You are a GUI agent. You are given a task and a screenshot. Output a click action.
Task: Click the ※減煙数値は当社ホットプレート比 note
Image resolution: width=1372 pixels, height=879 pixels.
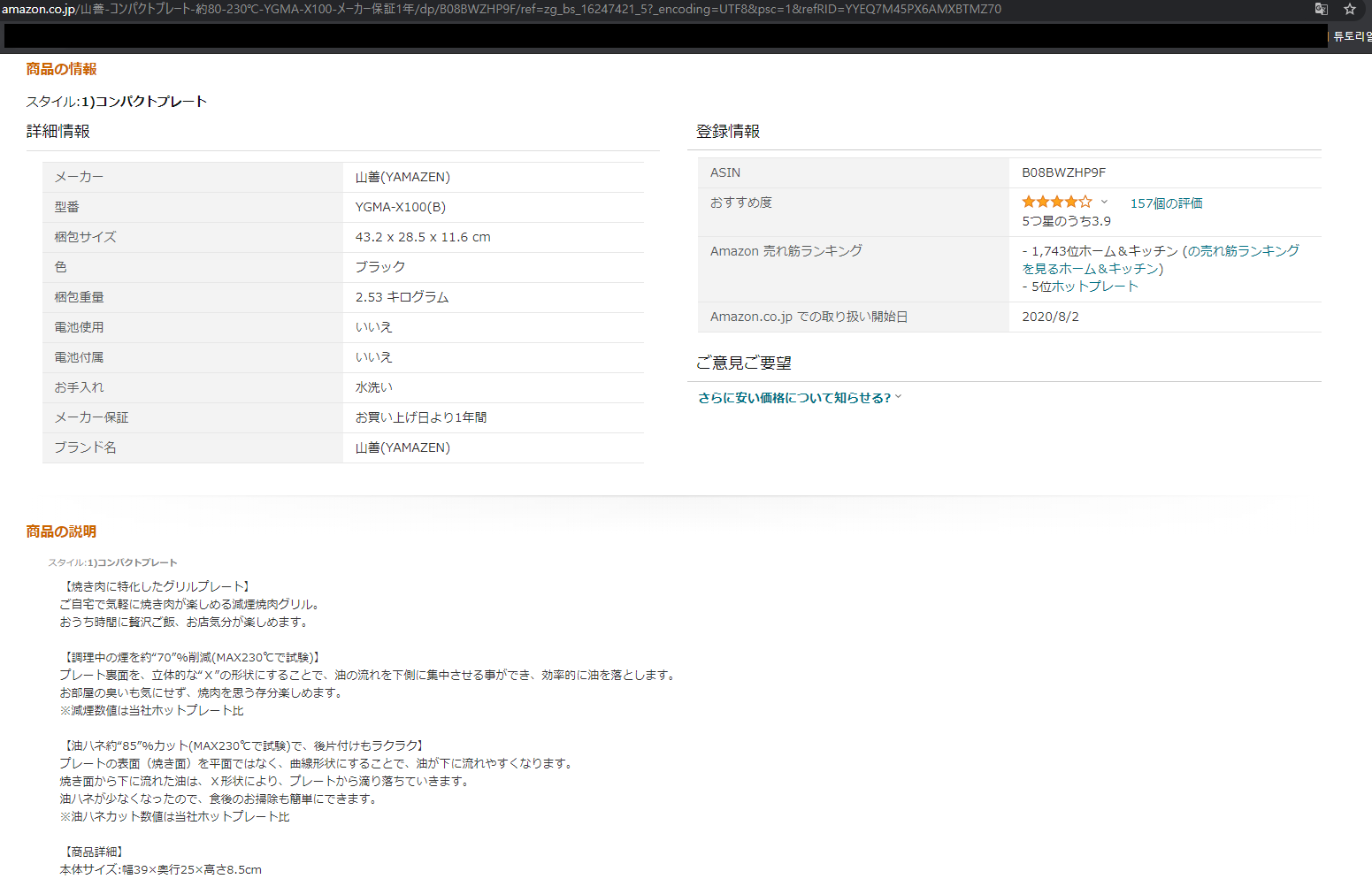(151, 710)
